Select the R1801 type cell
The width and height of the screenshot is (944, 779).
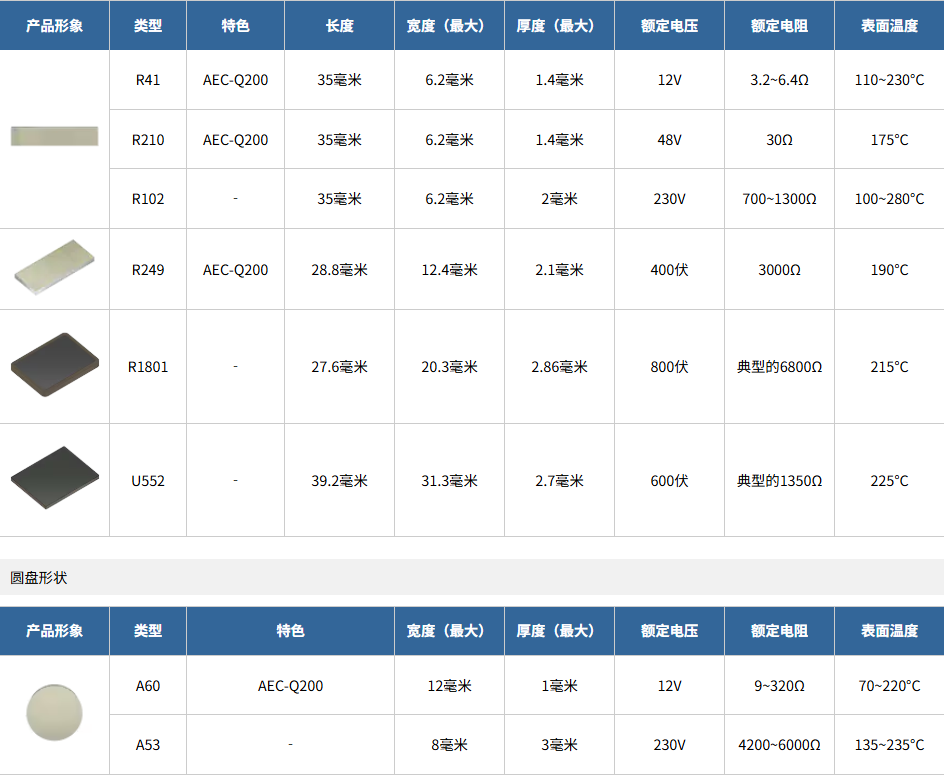148,367
